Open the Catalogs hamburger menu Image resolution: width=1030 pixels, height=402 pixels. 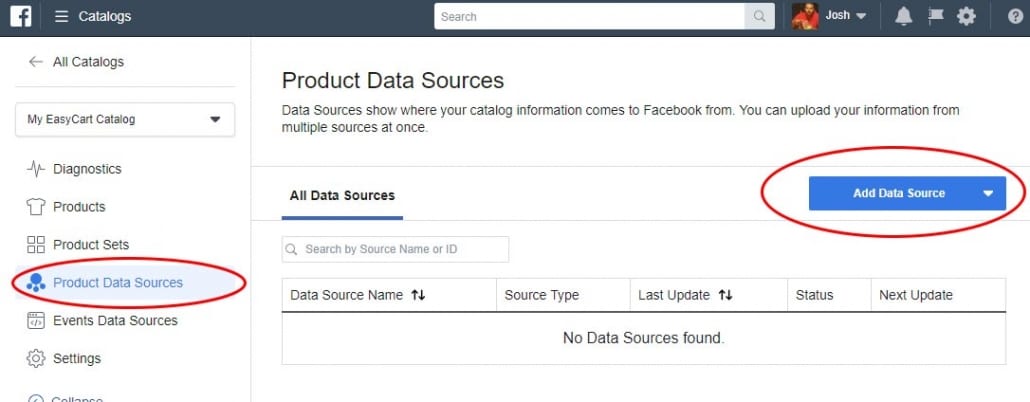point(62,16)
